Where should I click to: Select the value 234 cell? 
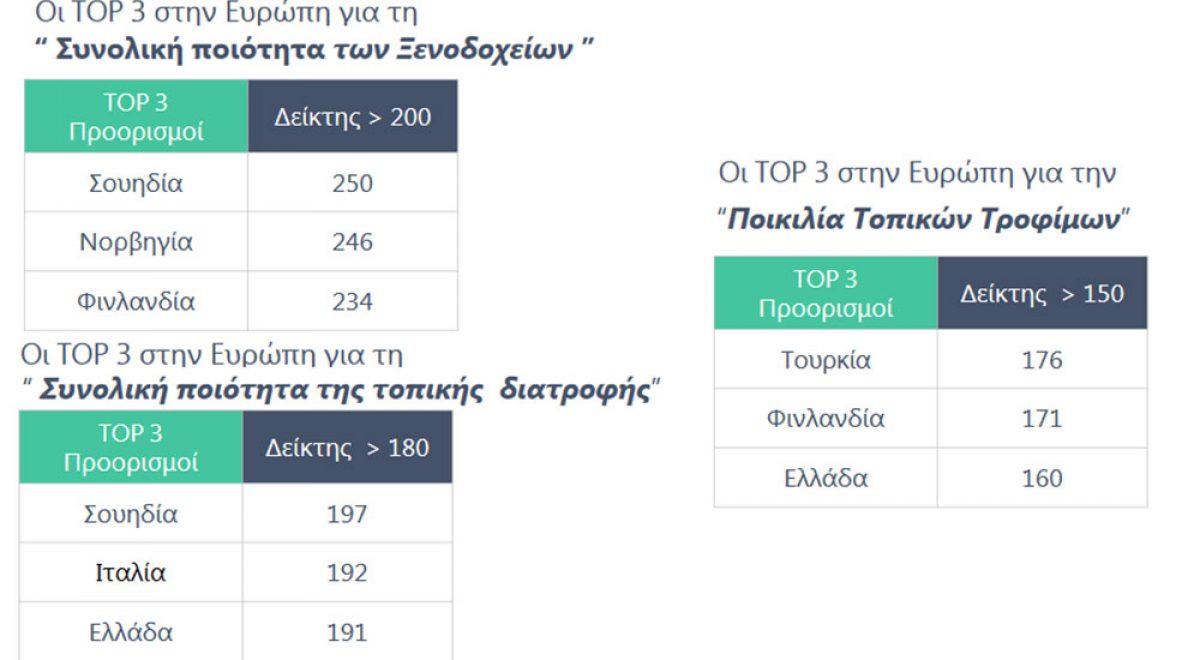tap(352, 301)
